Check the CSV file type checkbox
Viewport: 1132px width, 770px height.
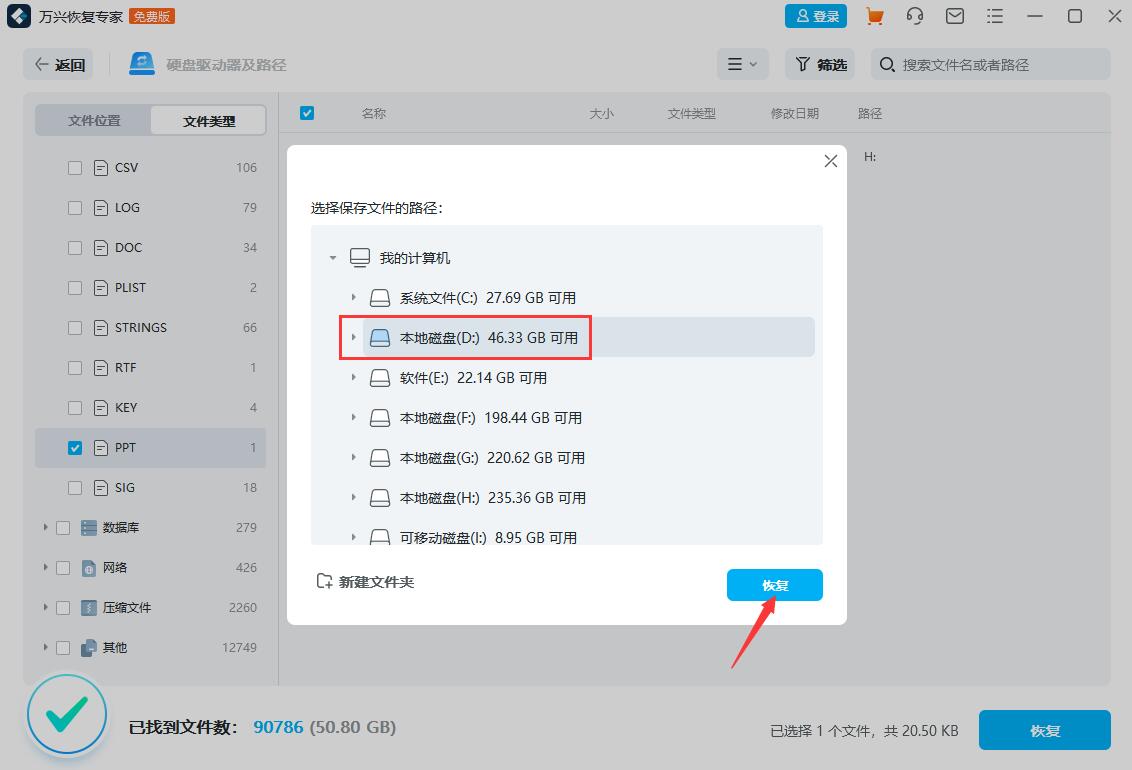coord(75,168)
